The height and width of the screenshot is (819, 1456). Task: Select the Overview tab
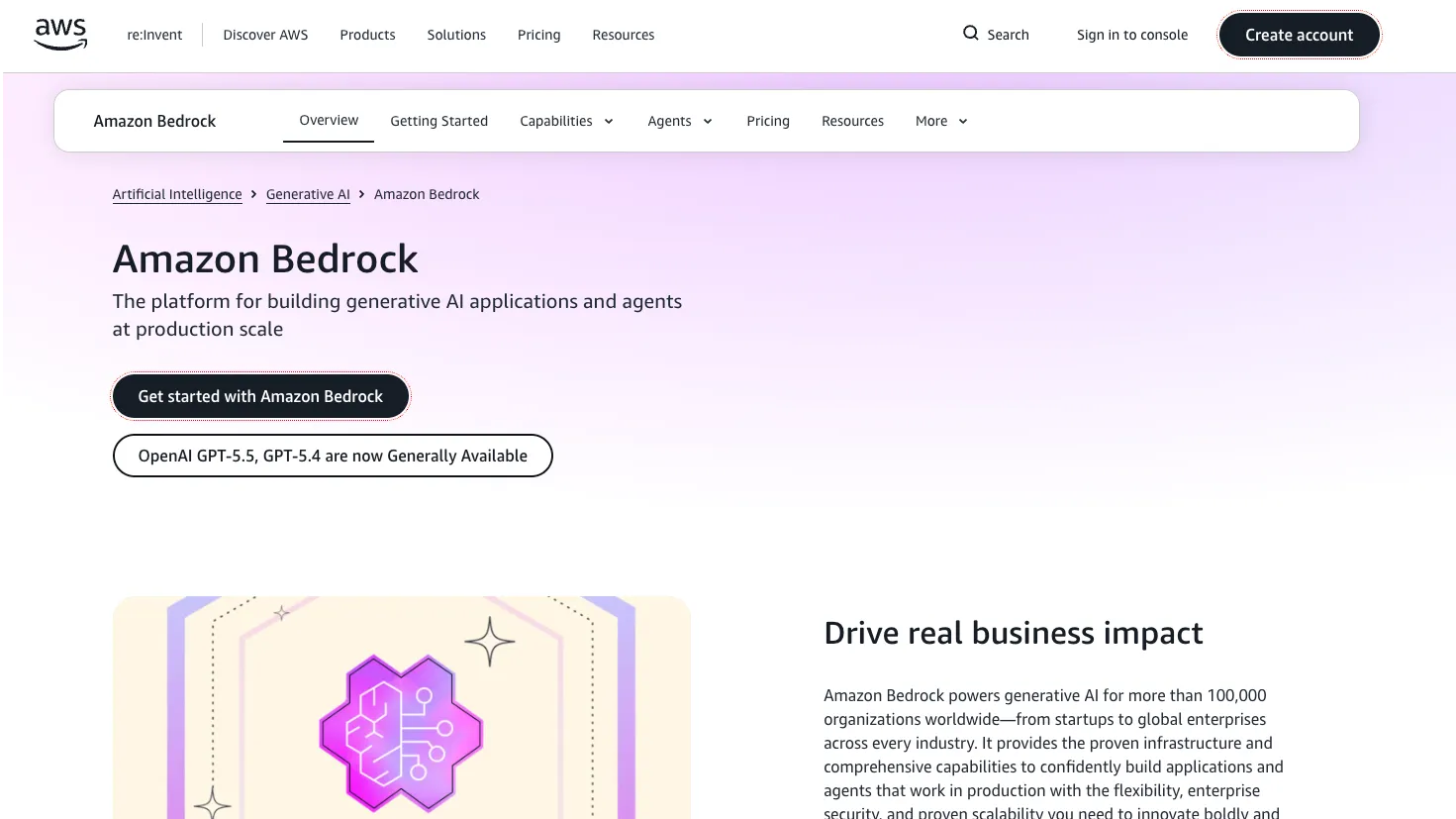[329, 120]
